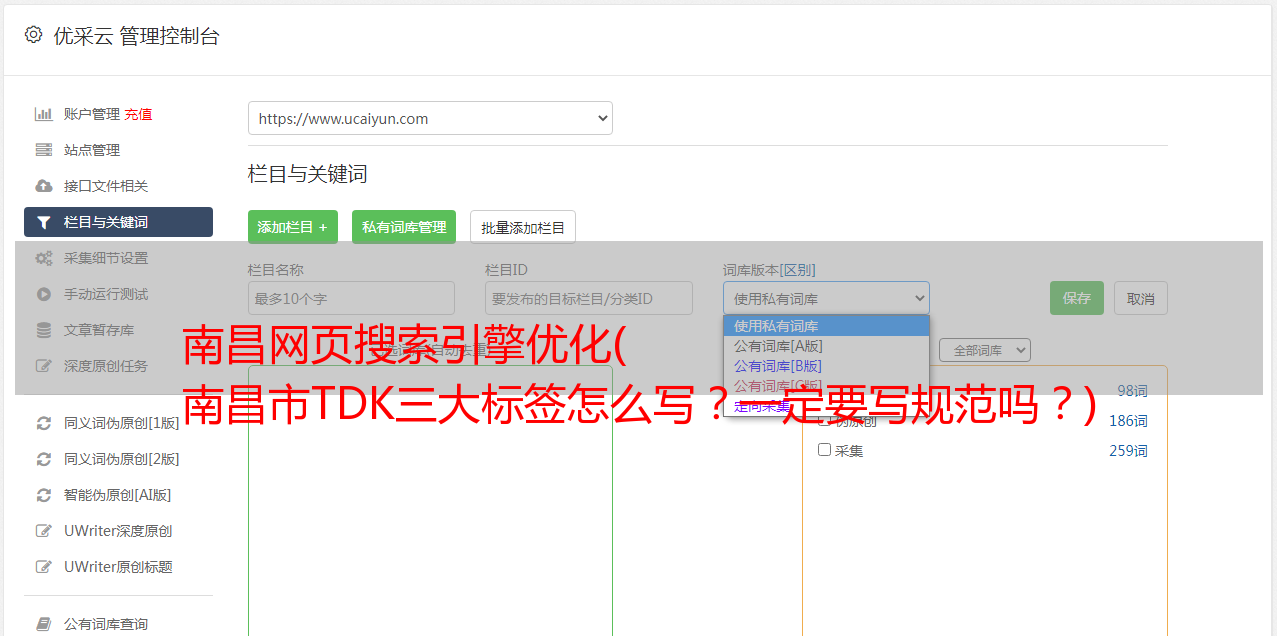
Task: Open the site URL dropdown https://www.ucaiyun.com
Action: point(430,118)
